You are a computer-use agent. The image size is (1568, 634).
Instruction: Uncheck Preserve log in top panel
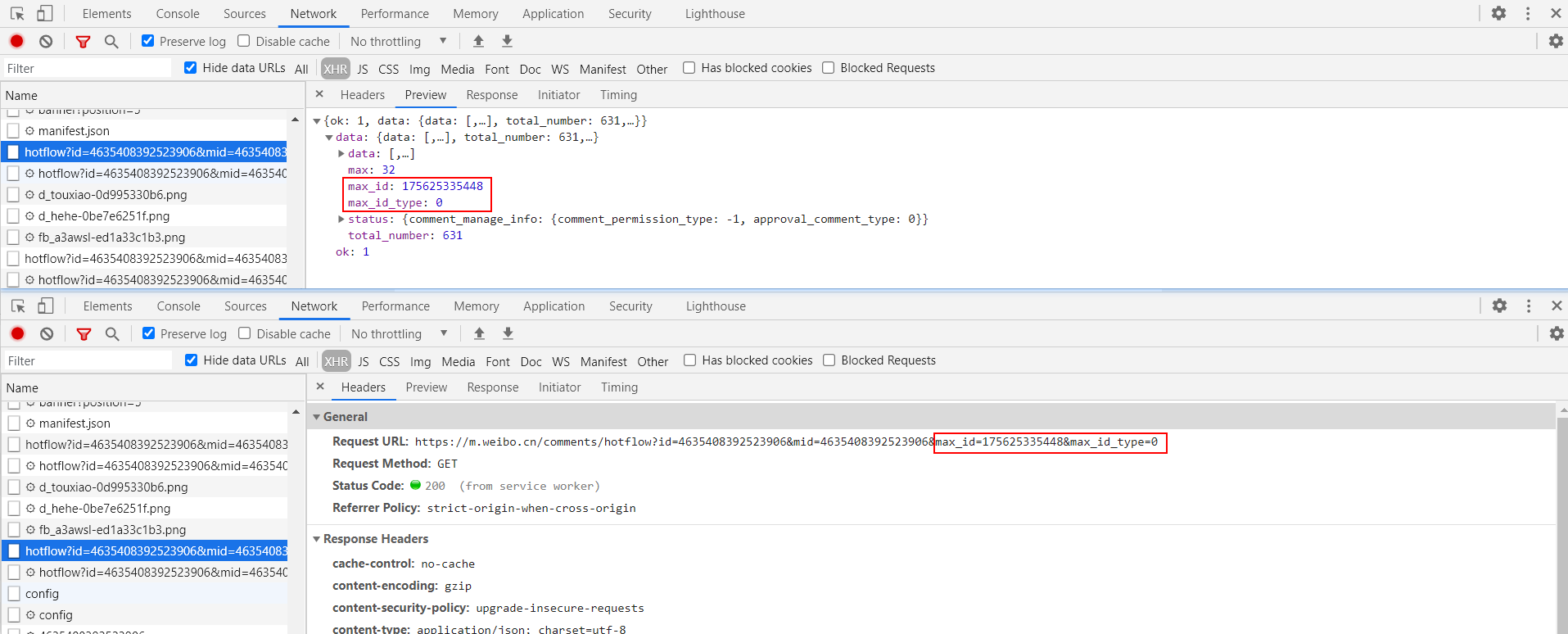pos(148,41)
